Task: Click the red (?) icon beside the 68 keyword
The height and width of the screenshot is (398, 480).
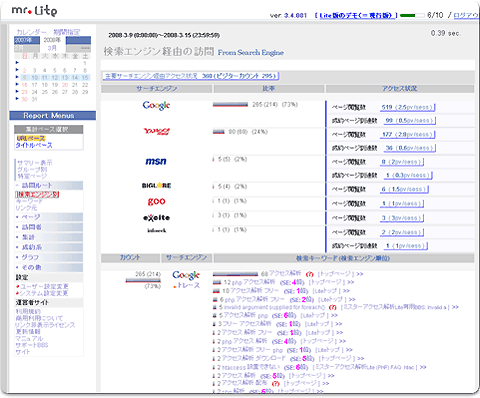Action: (x=310, y=274)
